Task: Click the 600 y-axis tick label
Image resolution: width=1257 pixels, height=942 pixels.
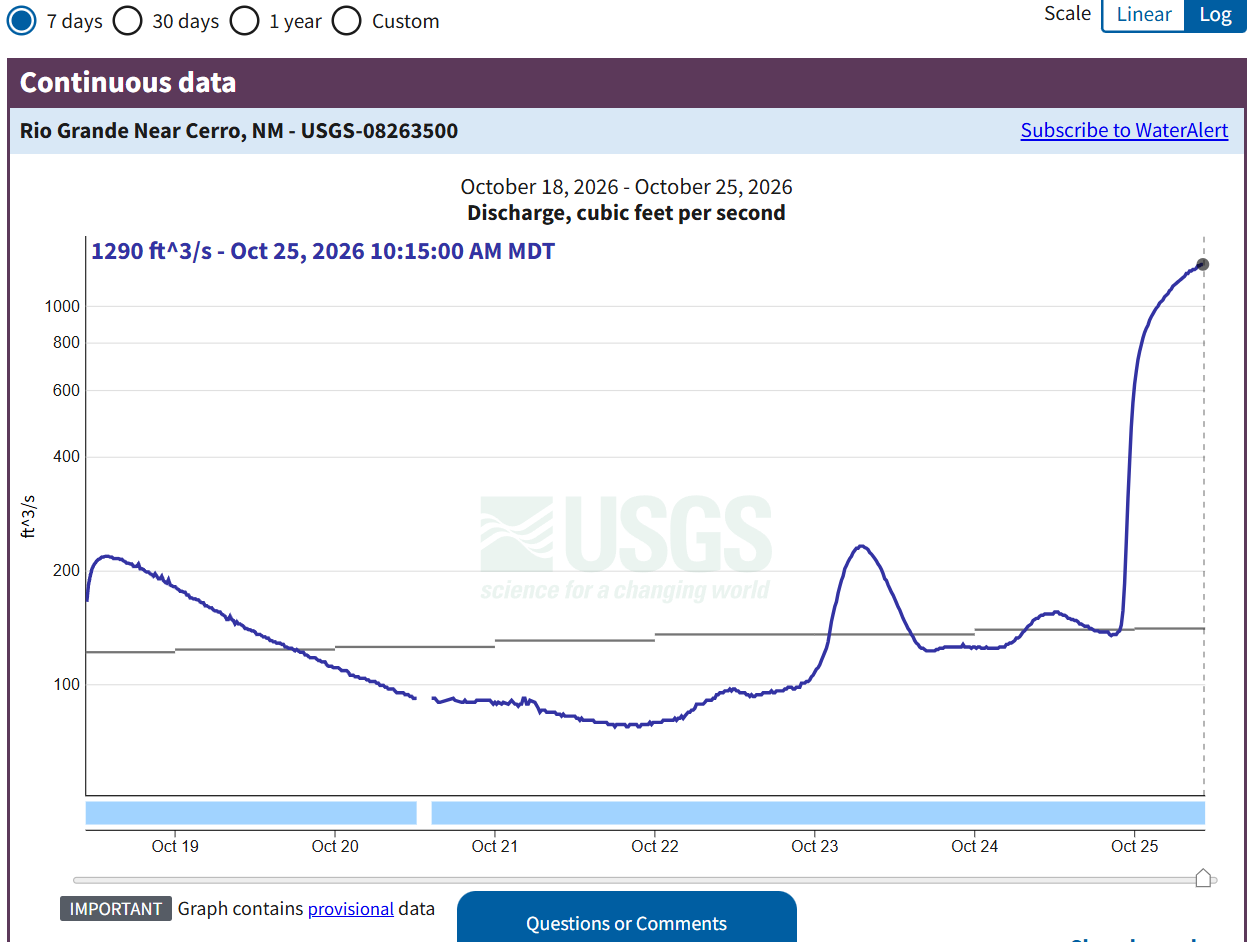Action: tap(67, 391)
